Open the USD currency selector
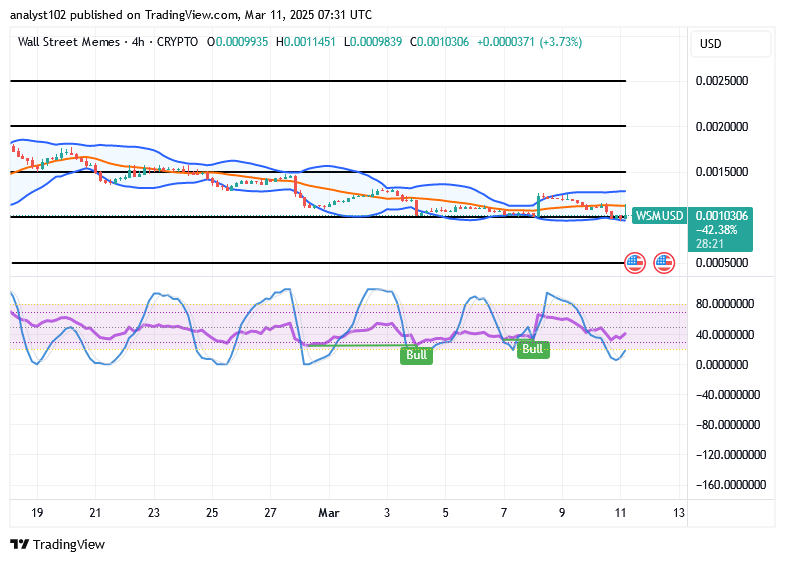Image resolution: width=785 pixels, height=562 pixels. pyautogui.click(x=730, y=44)
